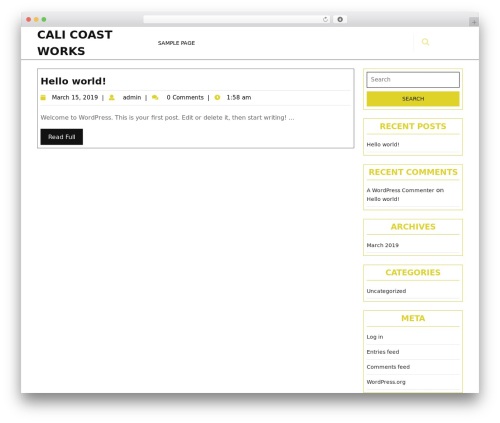Click the Meta widget heading
The image size is (500, 423).
(413, 318)
